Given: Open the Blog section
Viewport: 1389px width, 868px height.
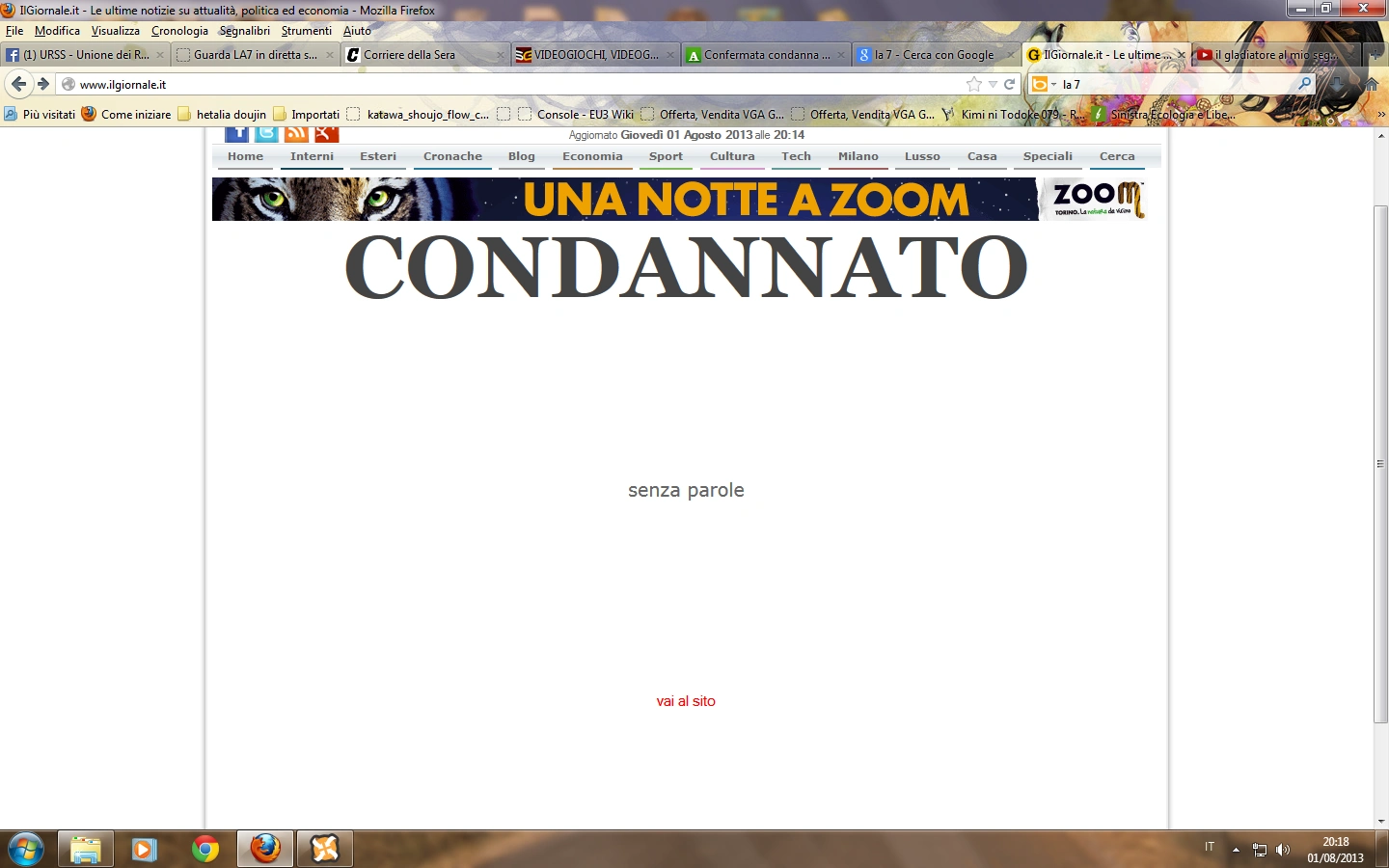Looking at the screenshot, I should tap(522, 156).
